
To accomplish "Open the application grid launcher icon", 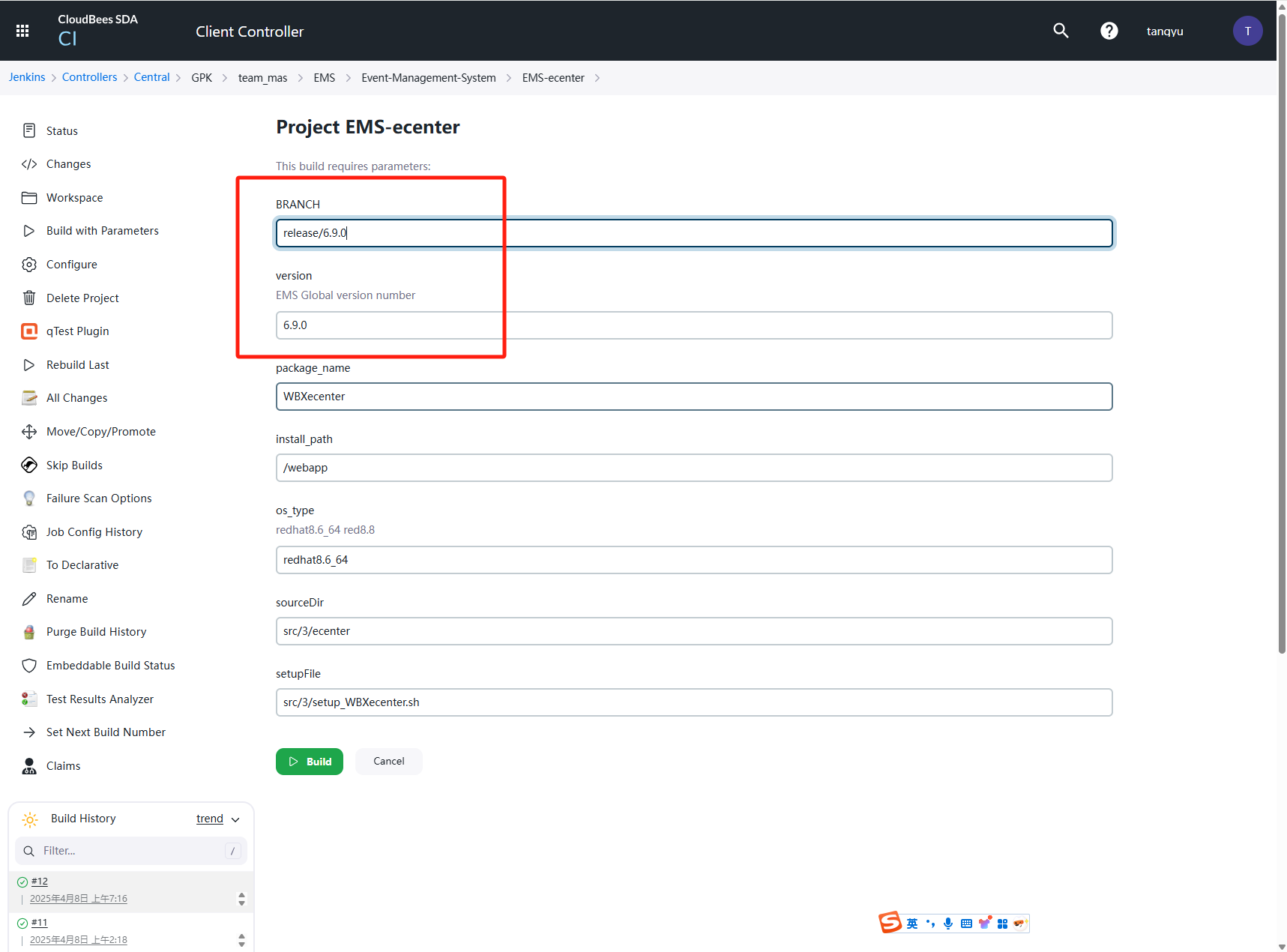I will pyautogui.click(x=22, y=31).
